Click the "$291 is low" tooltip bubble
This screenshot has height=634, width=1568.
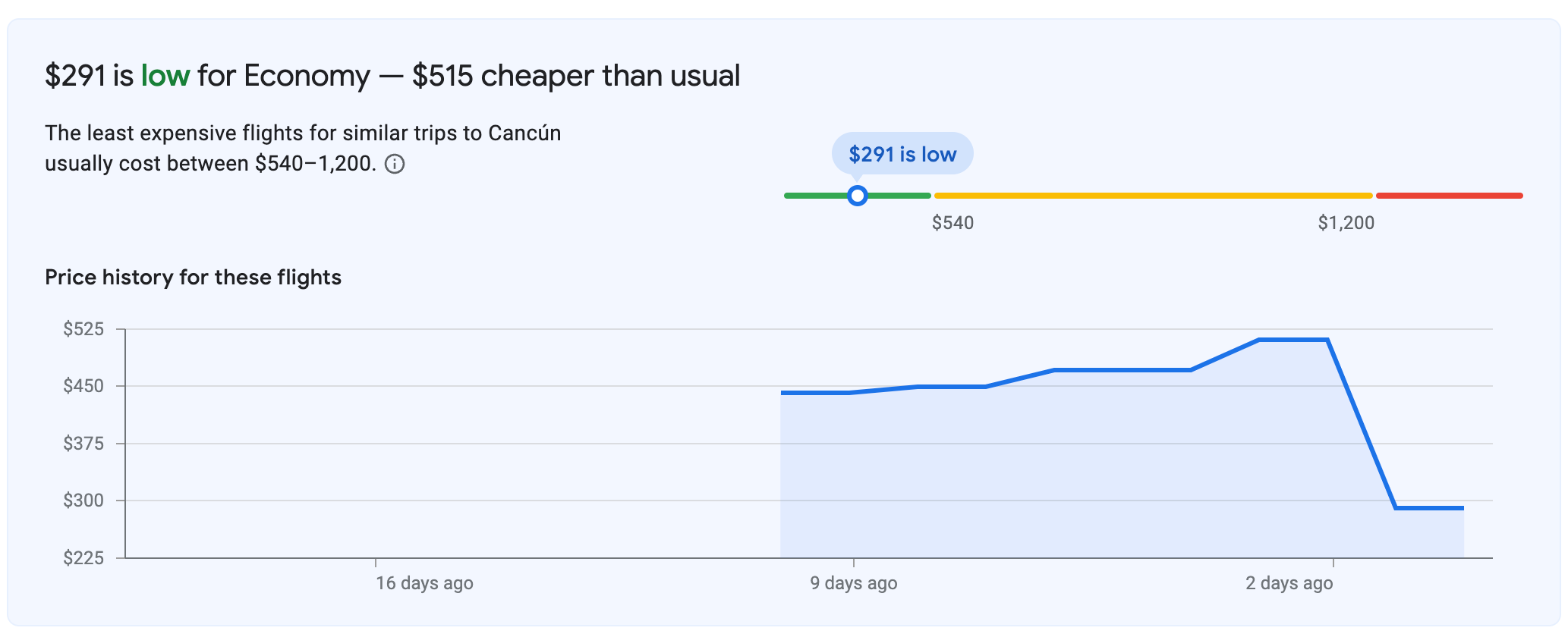click(x=902, y=154)
